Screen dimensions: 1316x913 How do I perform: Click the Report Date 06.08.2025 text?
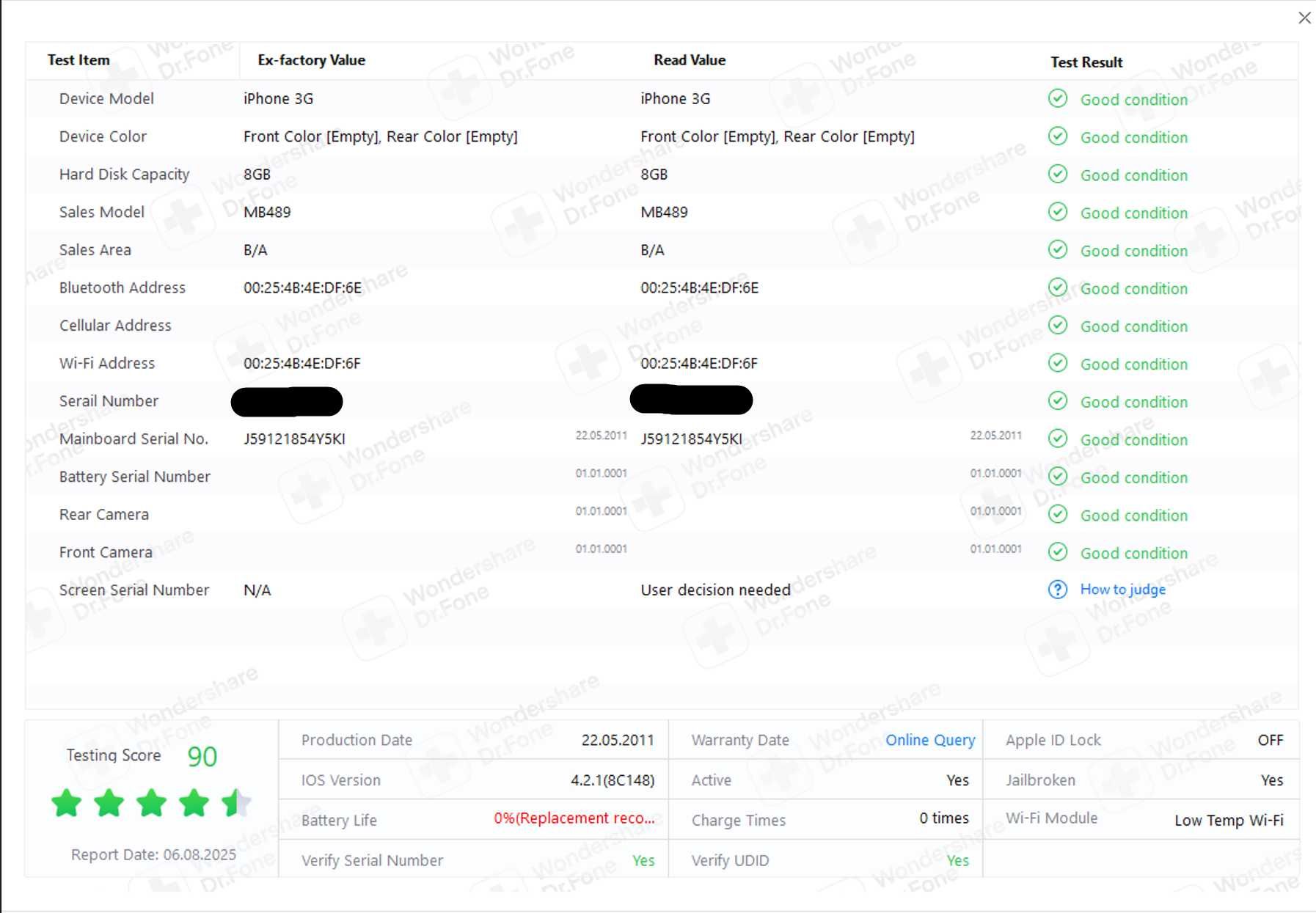coord(153,855)
